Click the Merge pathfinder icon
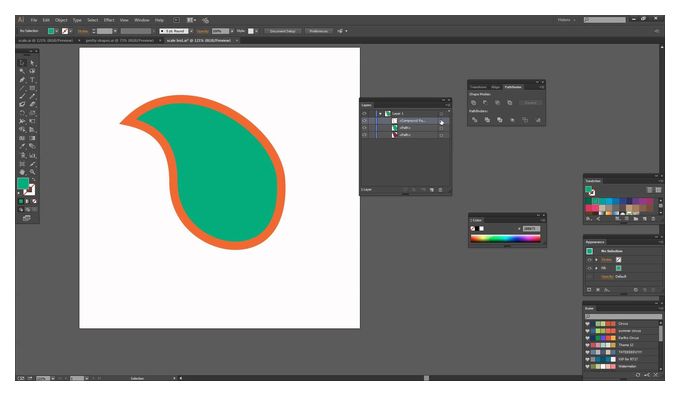Screen dimensions: 680x396 coord(500,120)
